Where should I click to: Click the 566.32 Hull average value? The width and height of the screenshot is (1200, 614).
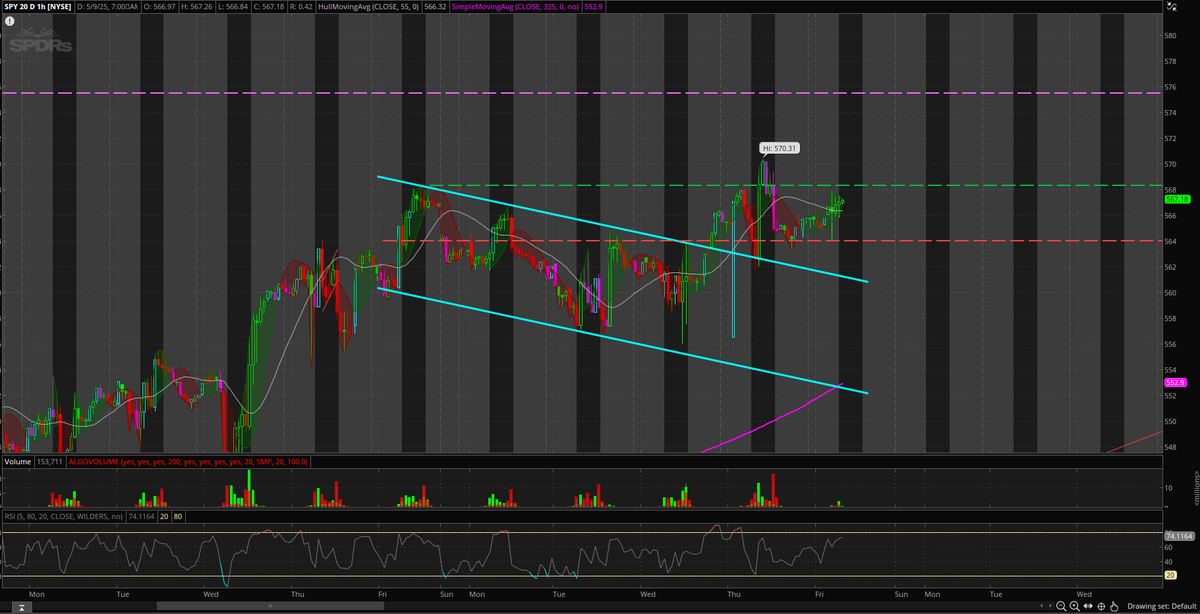point(435,6)
